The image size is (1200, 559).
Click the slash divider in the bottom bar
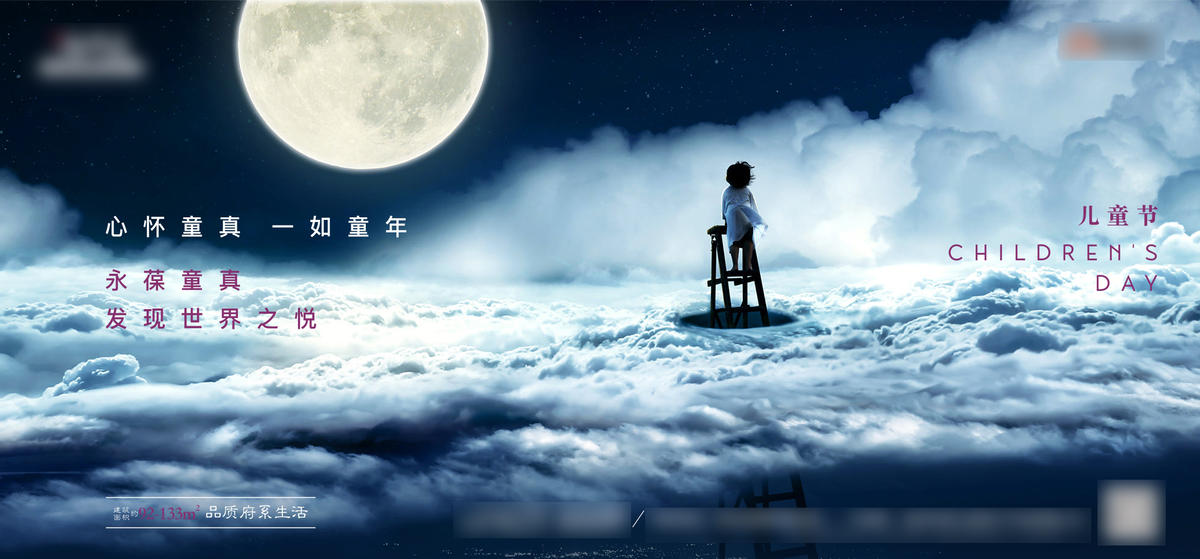tap(638, 519)
